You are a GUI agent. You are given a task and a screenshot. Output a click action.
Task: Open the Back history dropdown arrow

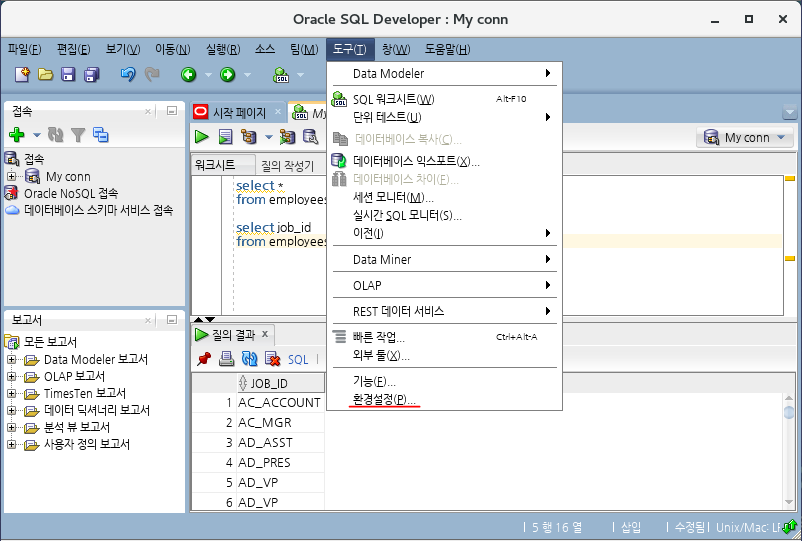click(208, 75)
